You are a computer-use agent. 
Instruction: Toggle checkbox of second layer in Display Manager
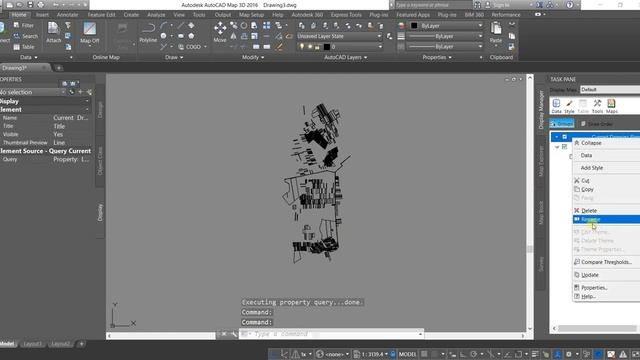564,147
